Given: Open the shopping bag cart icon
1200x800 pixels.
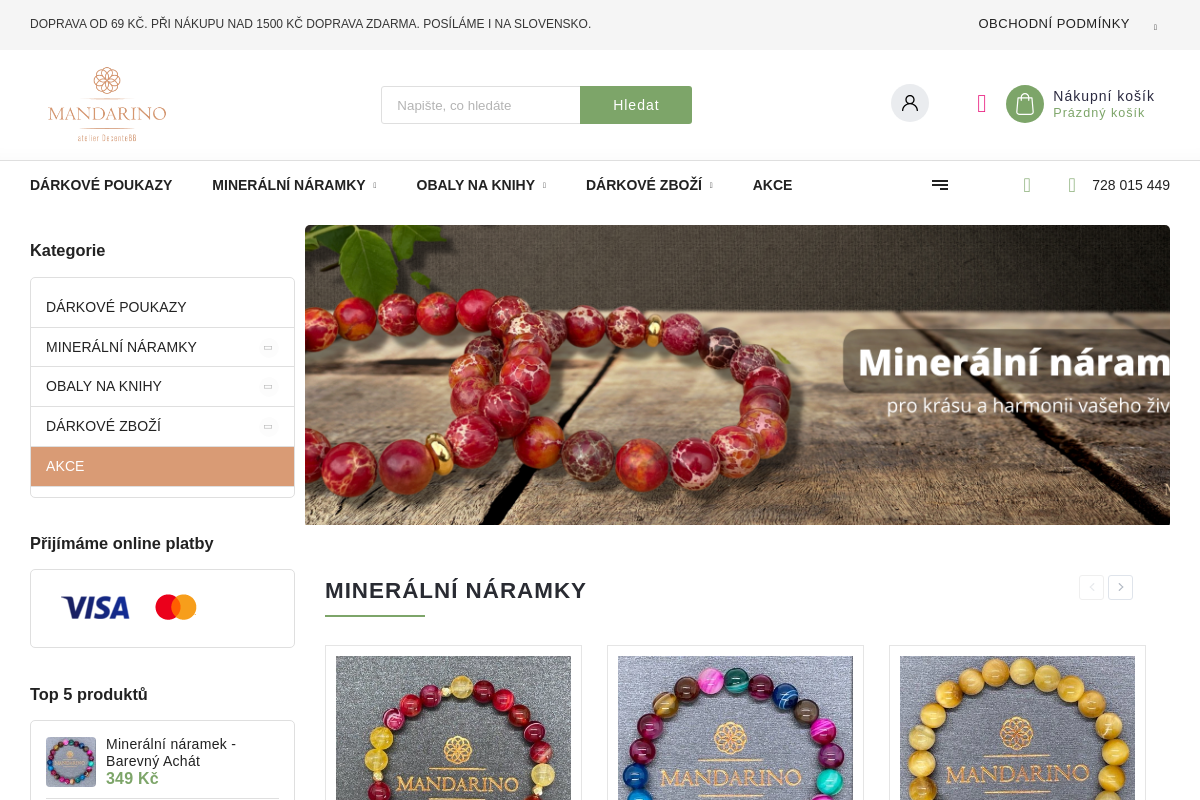Looking at the screenshot, I should 1025,104.
